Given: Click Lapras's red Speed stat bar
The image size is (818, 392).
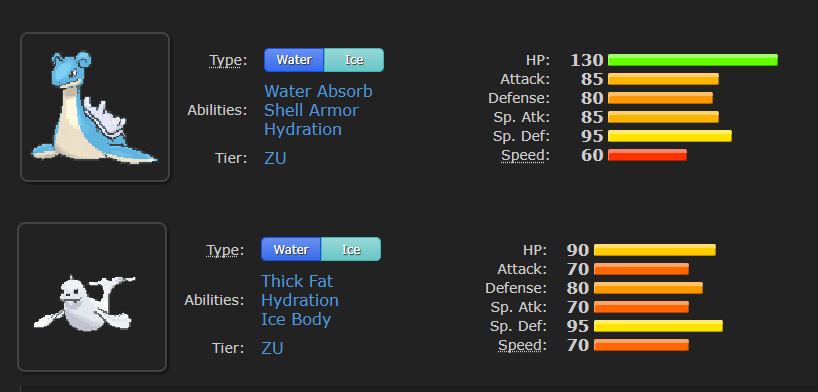Looking at the screenshot, I should (647, 155).
